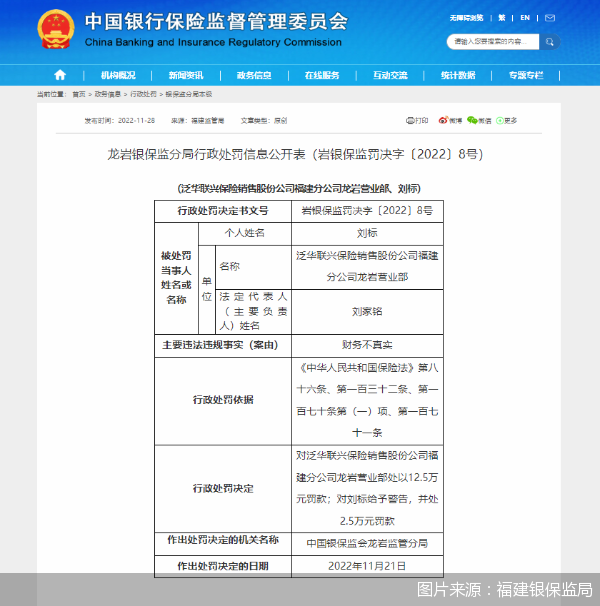Click the 名称 label cell
600x606 pixels.
point(253,267)
